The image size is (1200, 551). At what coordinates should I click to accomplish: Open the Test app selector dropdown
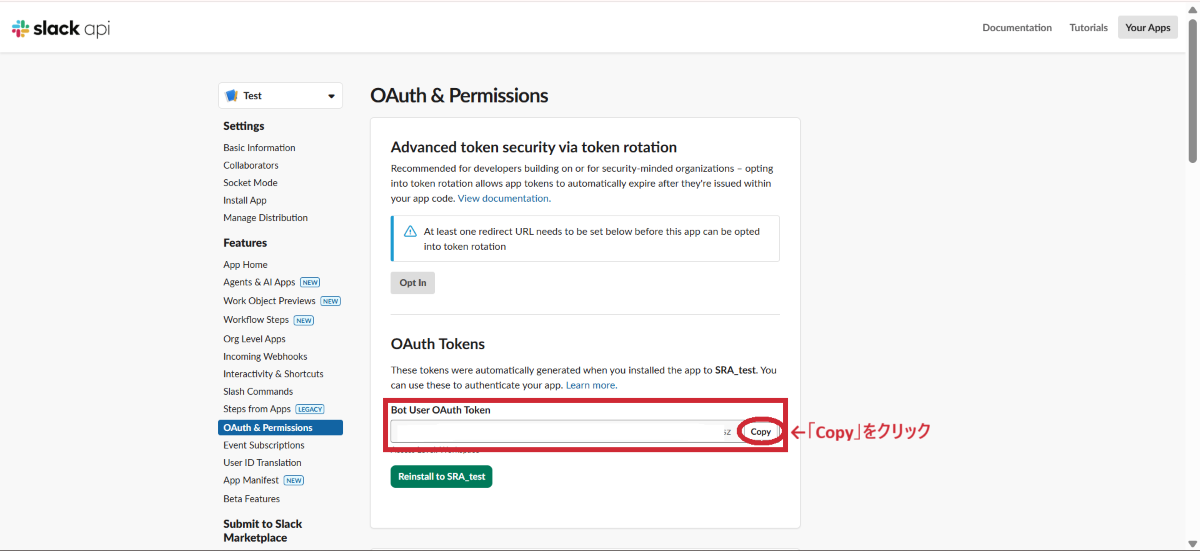[x=331, y=96]
